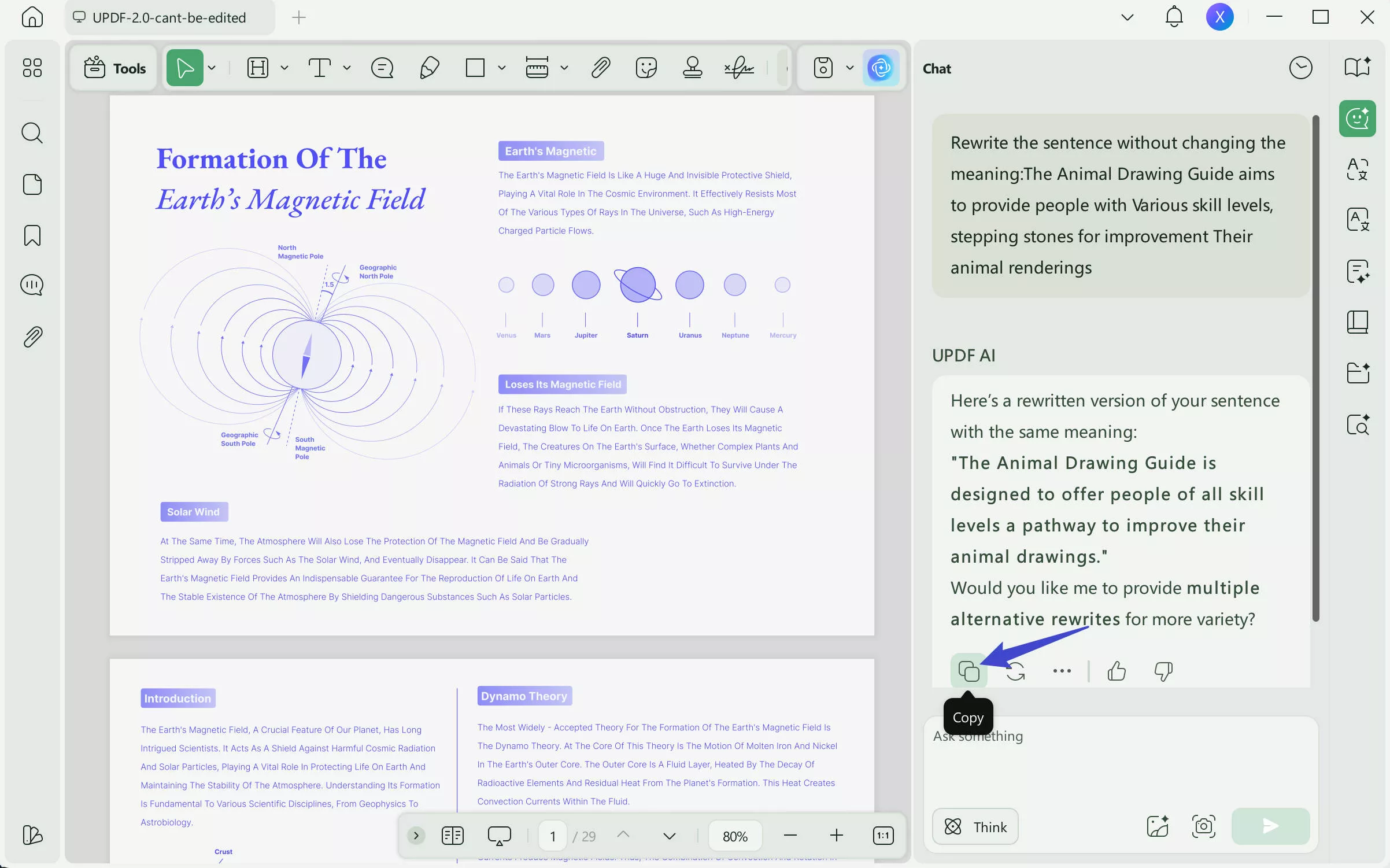Start slideshow presentation mode

[499, 836]
